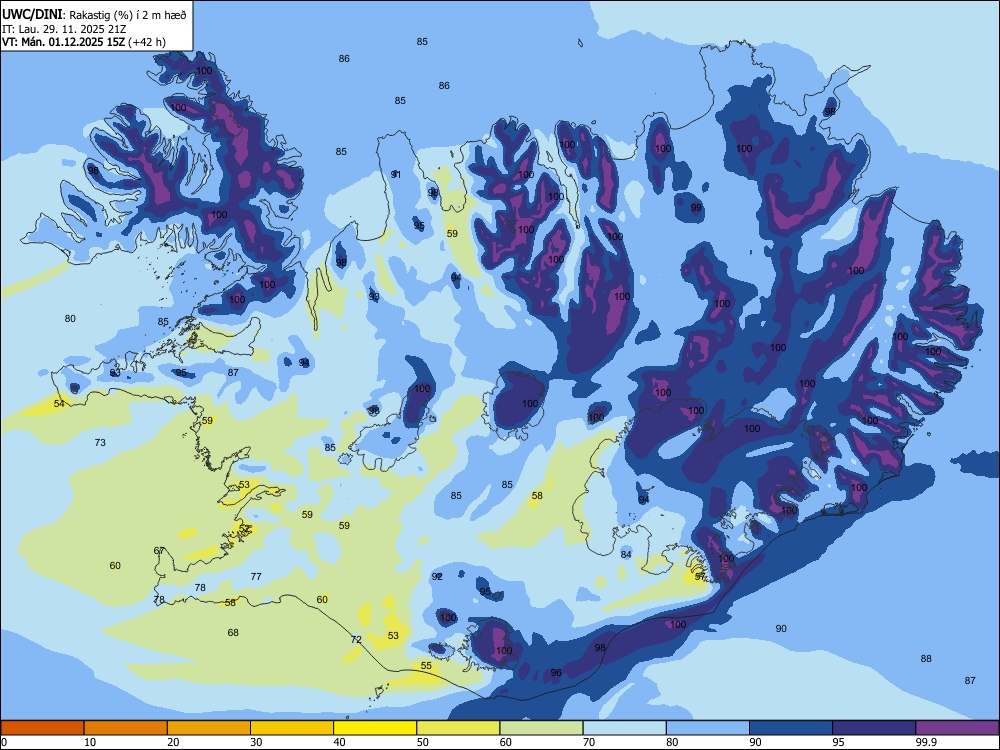Click the humidity value '73' over the sea

point(100,443)
